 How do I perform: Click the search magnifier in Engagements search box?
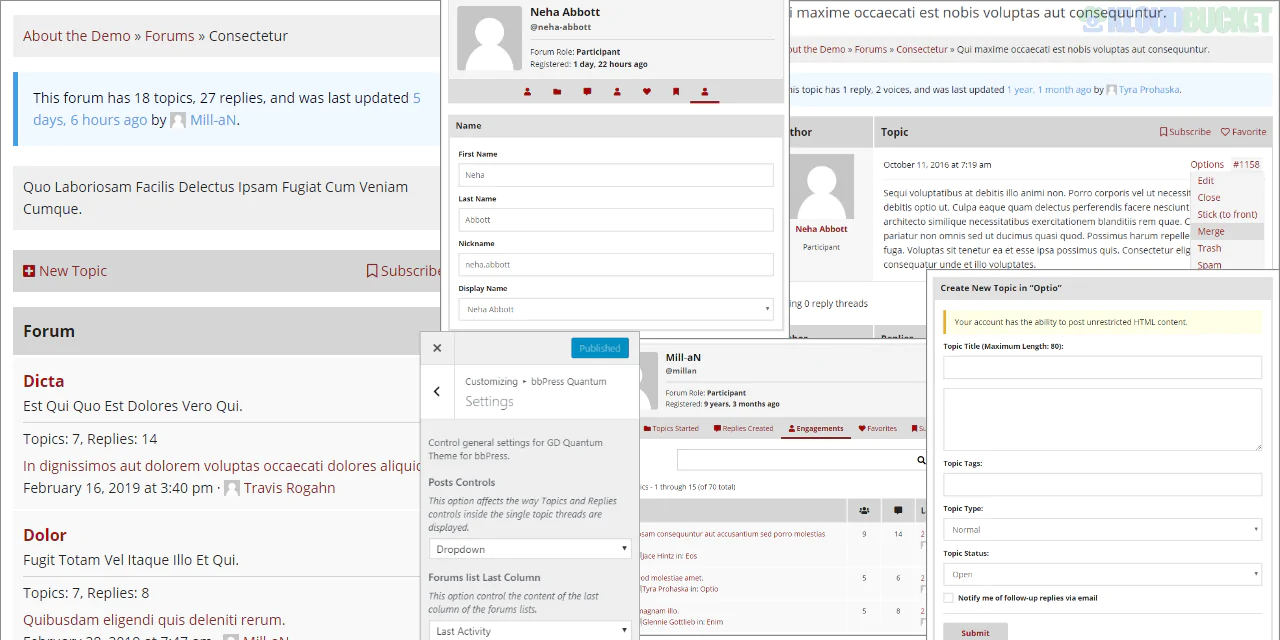click(x=920, y=459)
